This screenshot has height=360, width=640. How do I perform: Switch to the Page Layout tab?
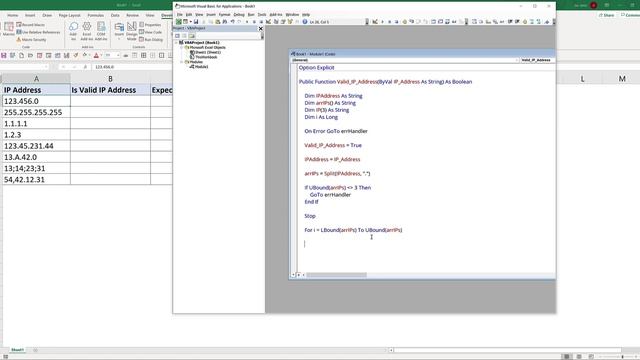click(x=69, y=15)
